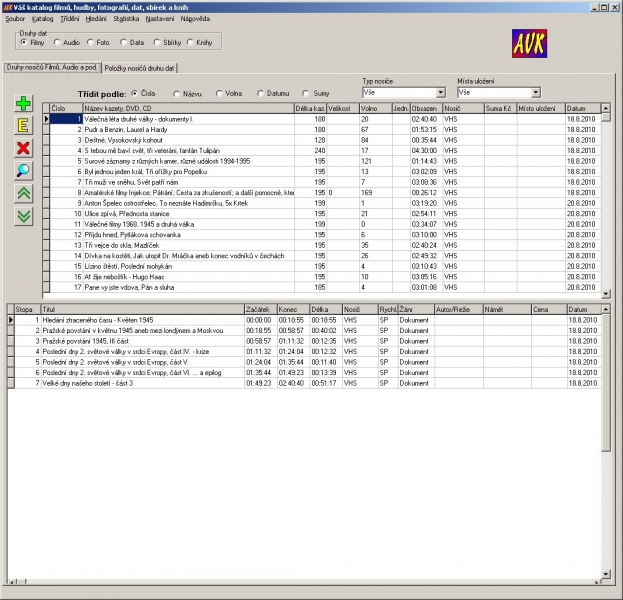Open the Místa uložení dropdown
Viewport: 623px width, 600px height.
[535, 92]
